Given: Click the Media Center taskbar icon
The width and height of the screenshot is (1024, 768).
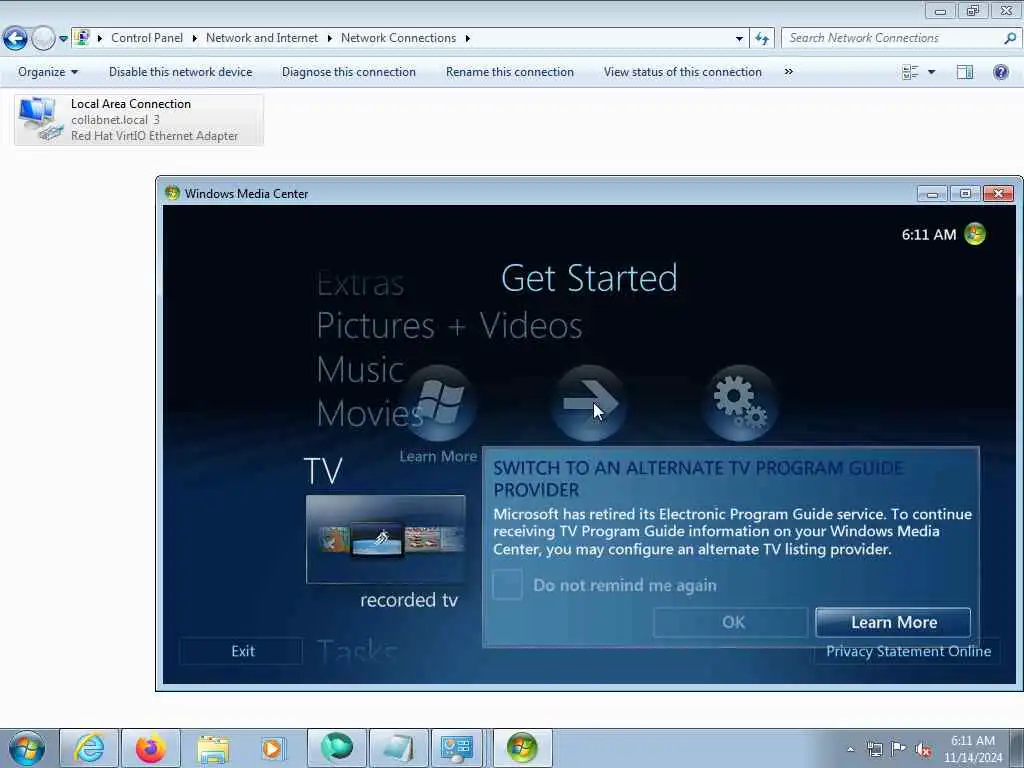Looking at the screenshot, I should coord(522,748).
